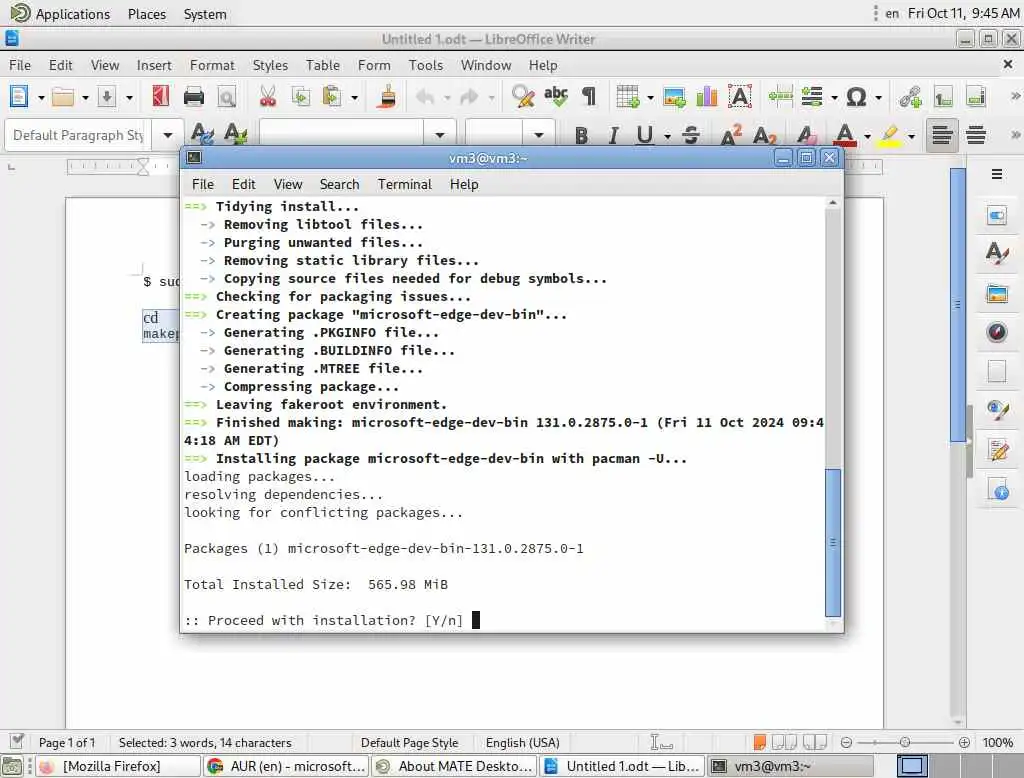Click the Default Page Style status entry
The height and width of the screenshot is (778, 1024).
pos(409,743)
